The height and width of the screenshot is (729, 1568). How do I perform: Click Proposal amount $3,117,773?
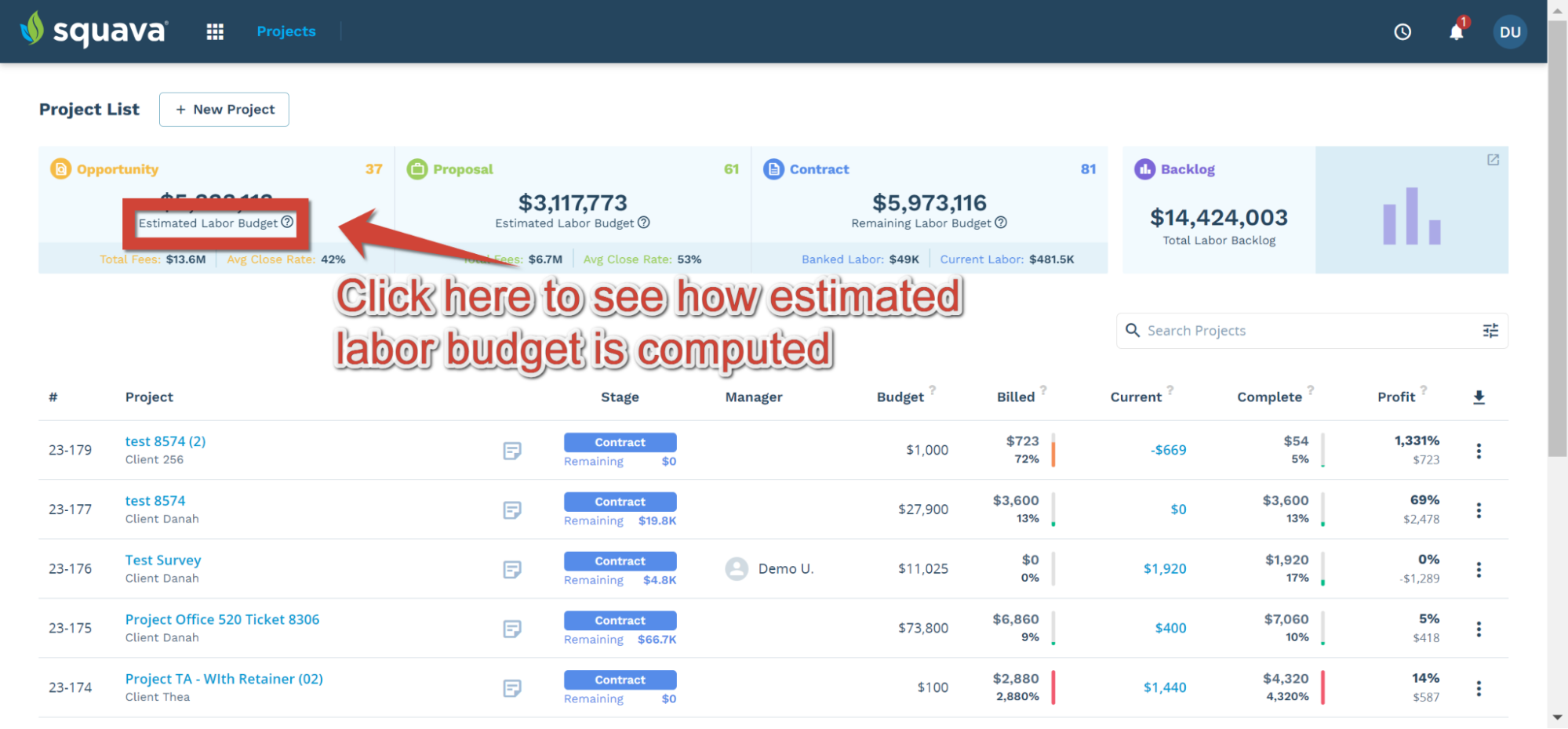[573, 203]
